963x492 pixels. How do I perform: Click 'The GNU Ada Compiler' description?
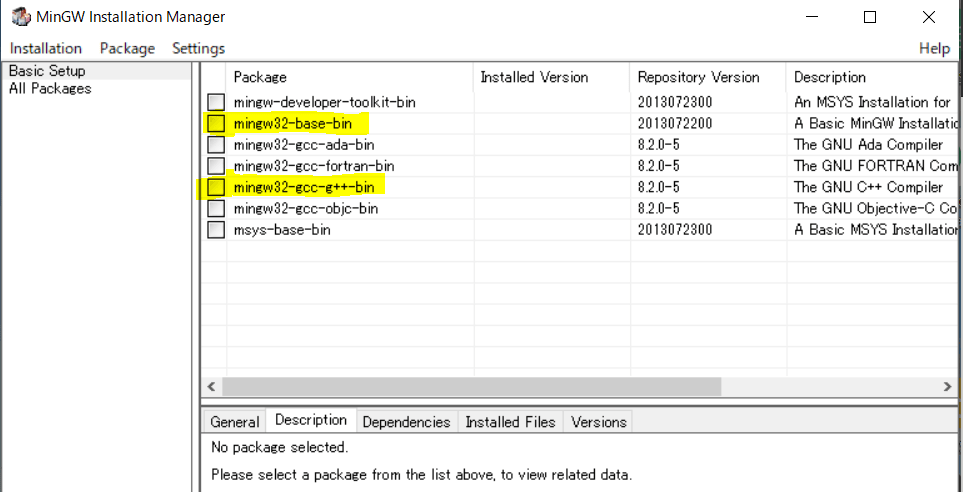tap(868, 145)
